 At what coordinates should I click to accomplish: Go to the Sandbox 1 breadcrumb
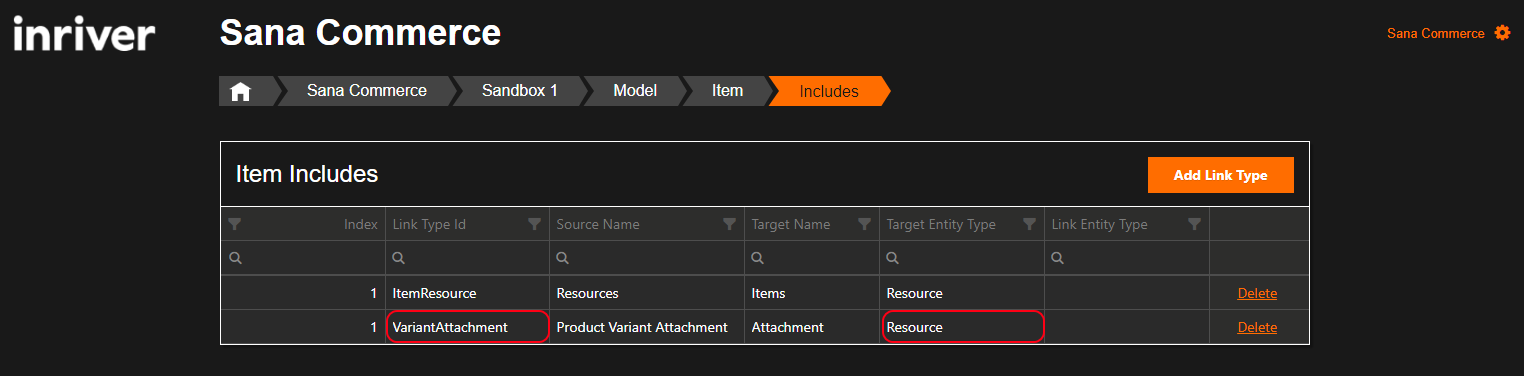519,91
